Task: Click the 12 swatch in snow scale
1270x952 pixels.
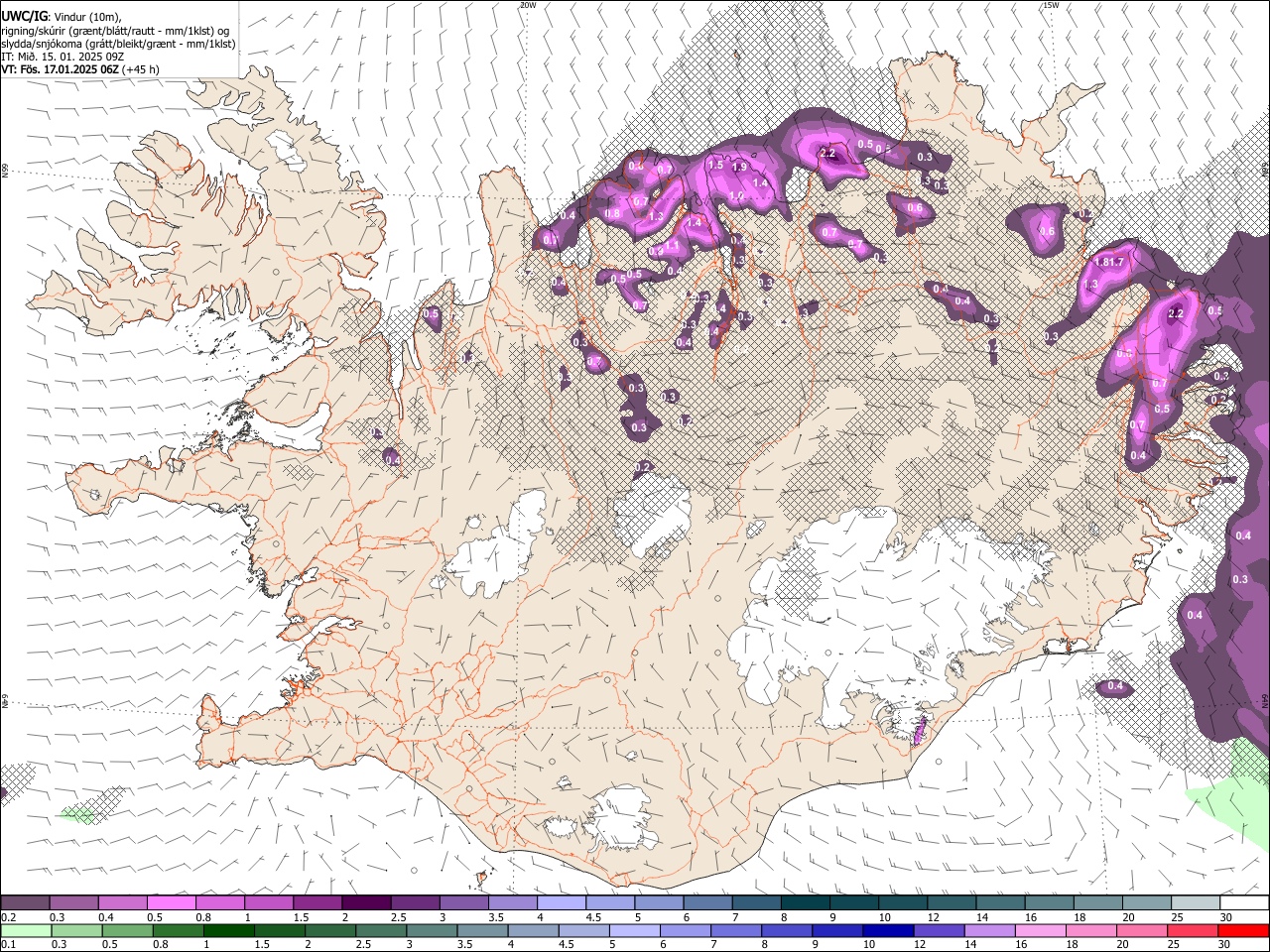Action: (x=952, y=902)
